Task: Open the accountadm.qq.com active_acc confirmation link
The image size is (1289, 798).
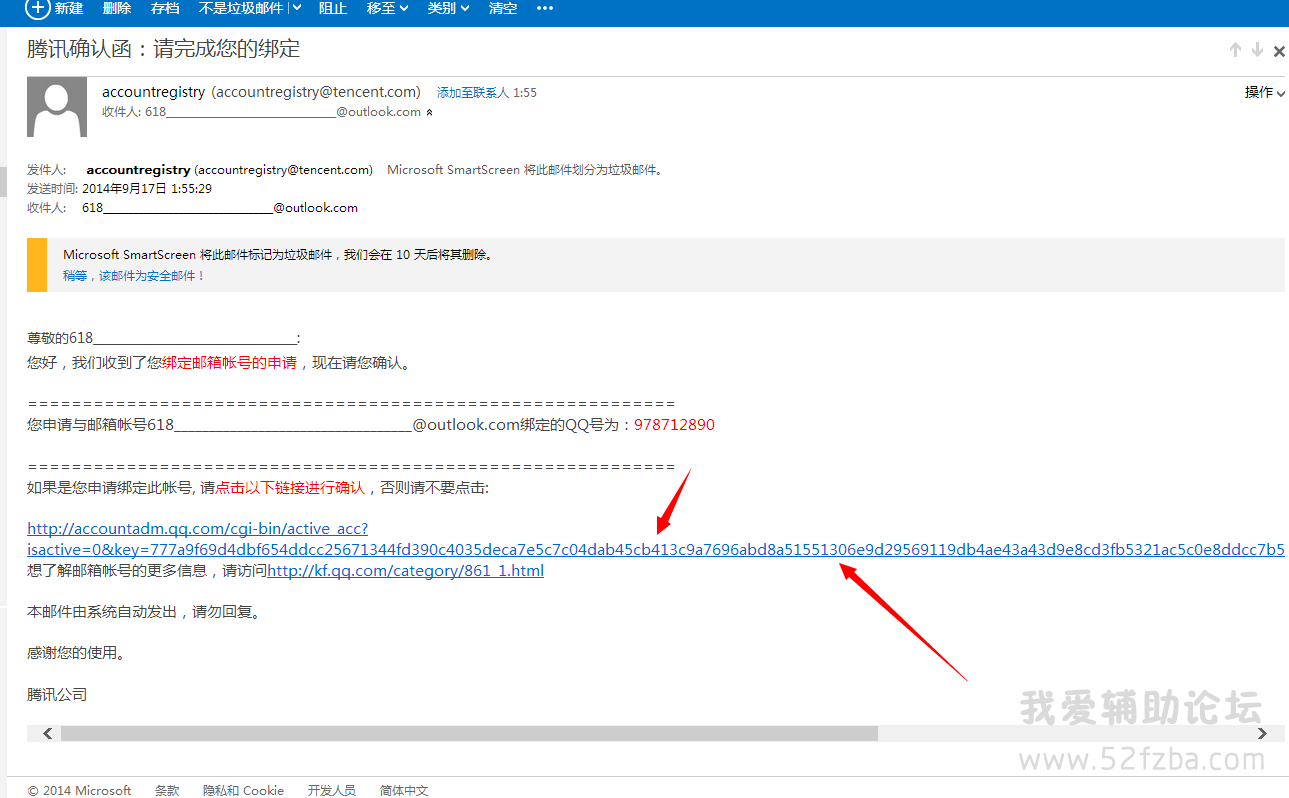Action: click(655, 539)
